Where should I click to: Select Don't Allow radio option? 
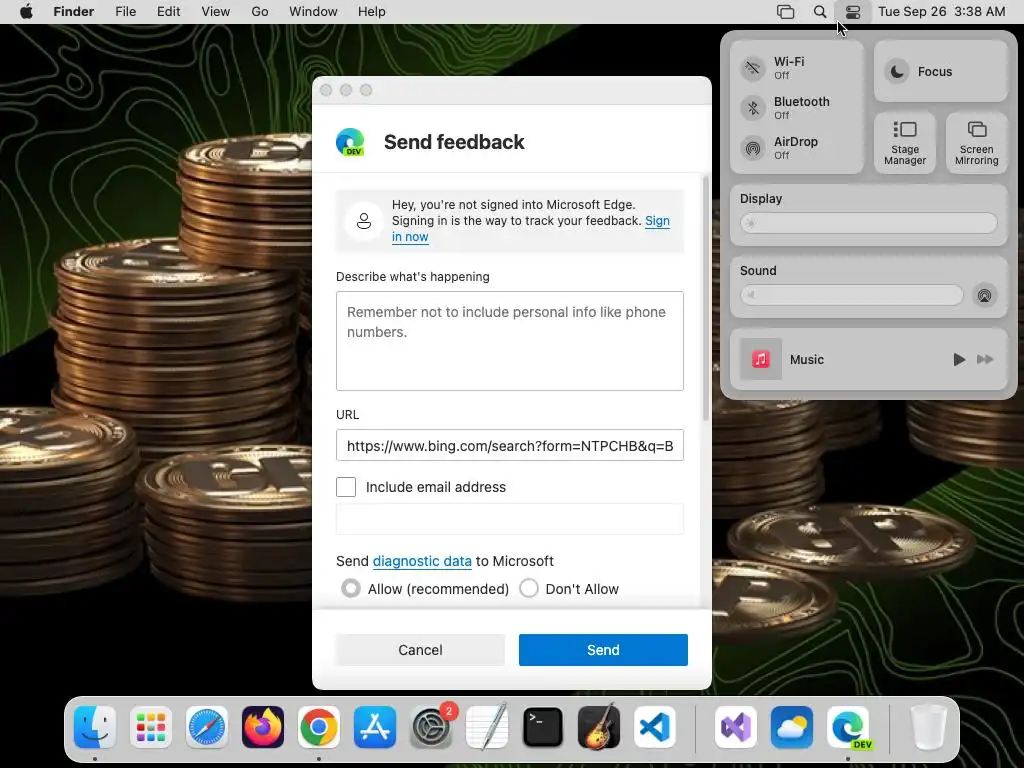528,588
